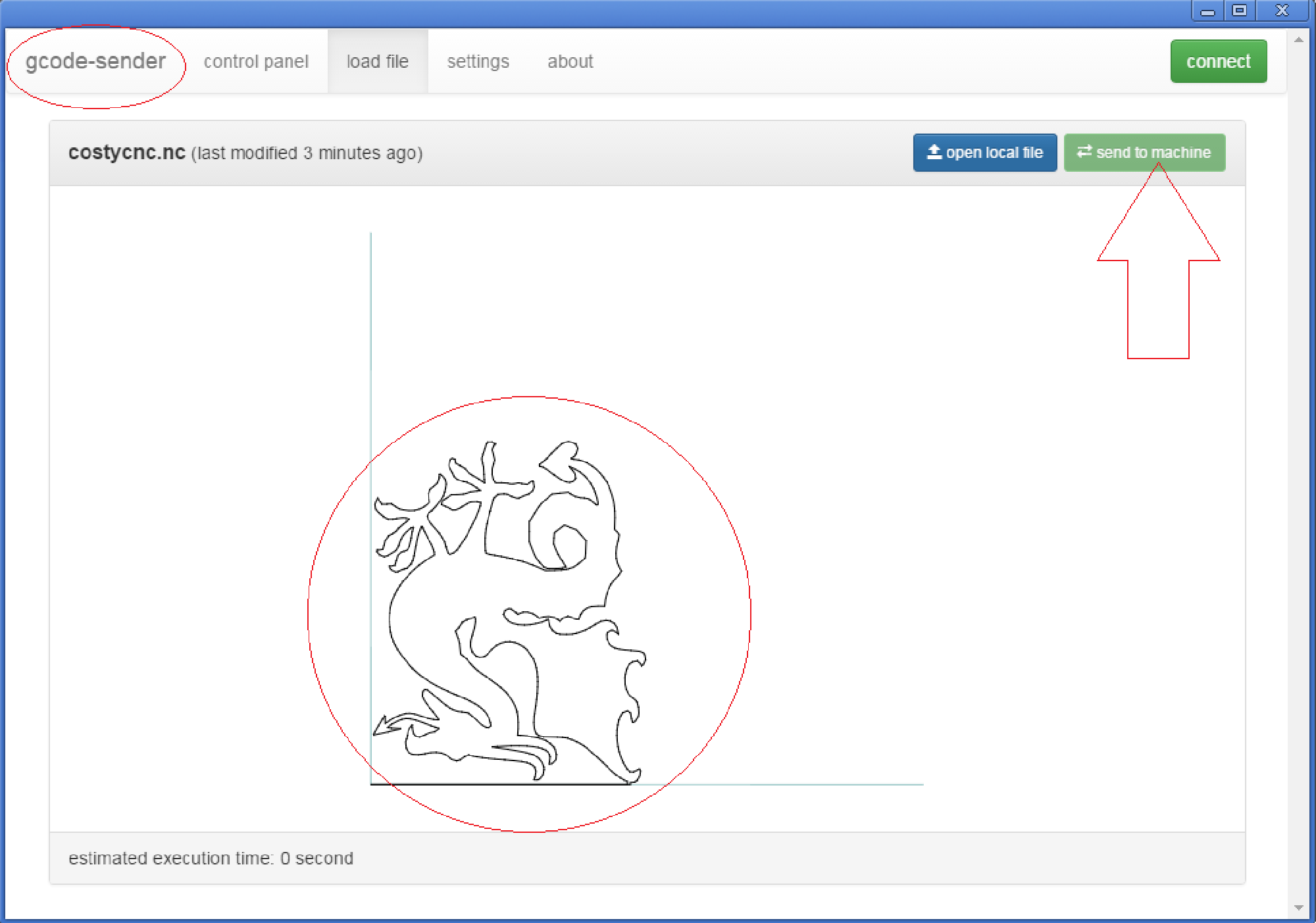This screenshot has height=923, width=1316.
Task: Minimize the application window
Action: pyautogui.click(x=1207, y=11)
